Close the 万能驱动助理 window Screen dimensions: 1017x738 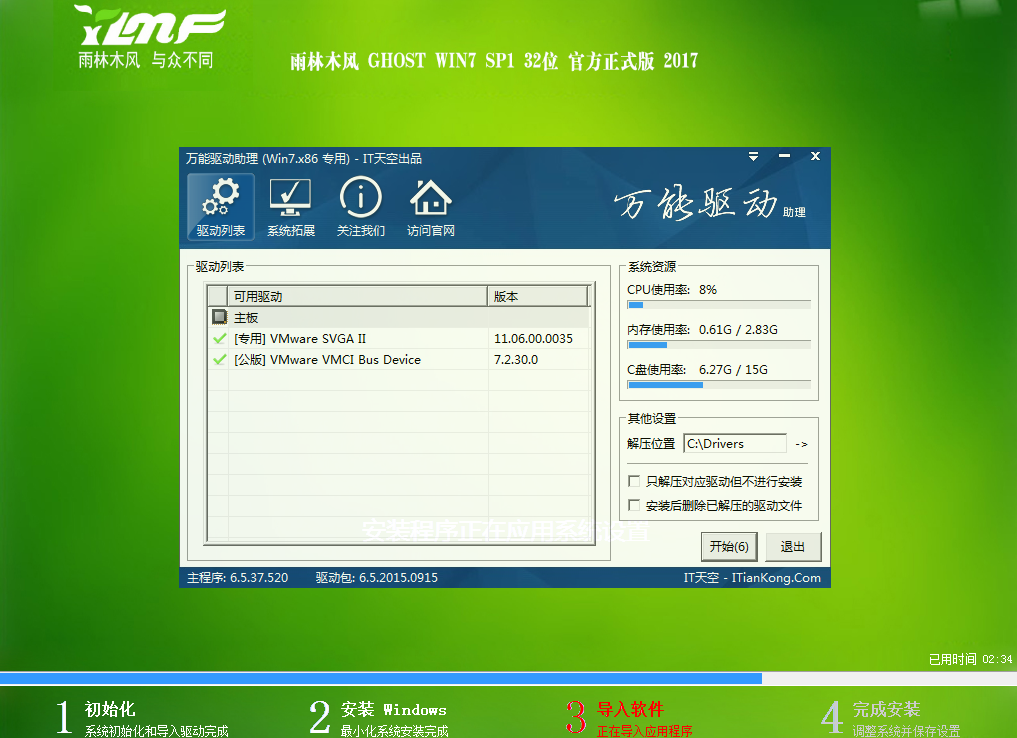point(815,156)
